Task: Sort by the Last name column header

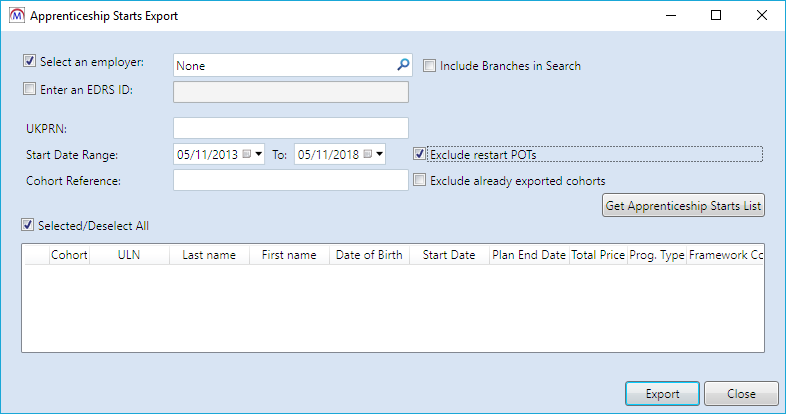Action: click(209, 255)
